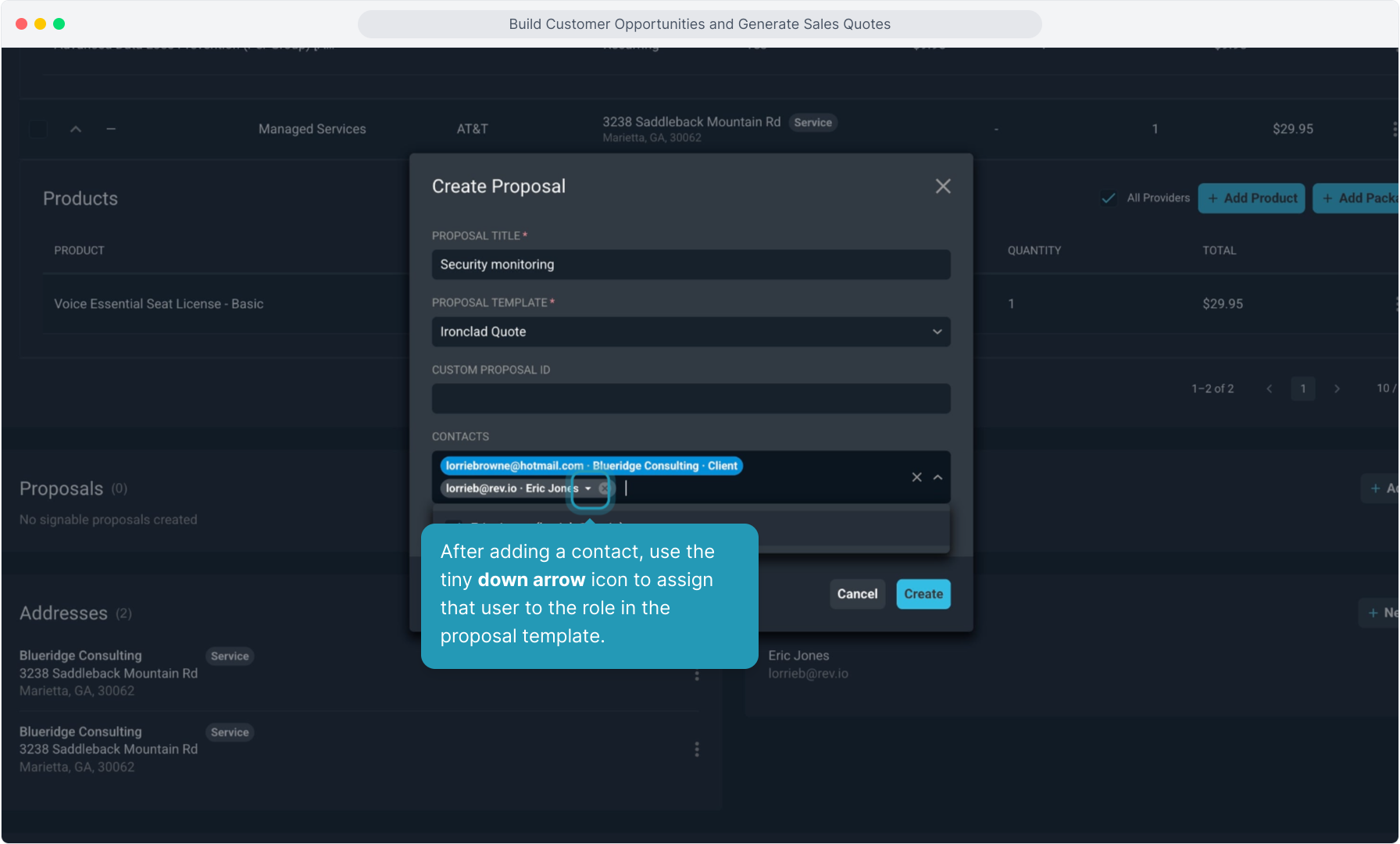Screen dimensions: 1400x844
Task: Go to previous products page
Action: tap(1270, 388)
